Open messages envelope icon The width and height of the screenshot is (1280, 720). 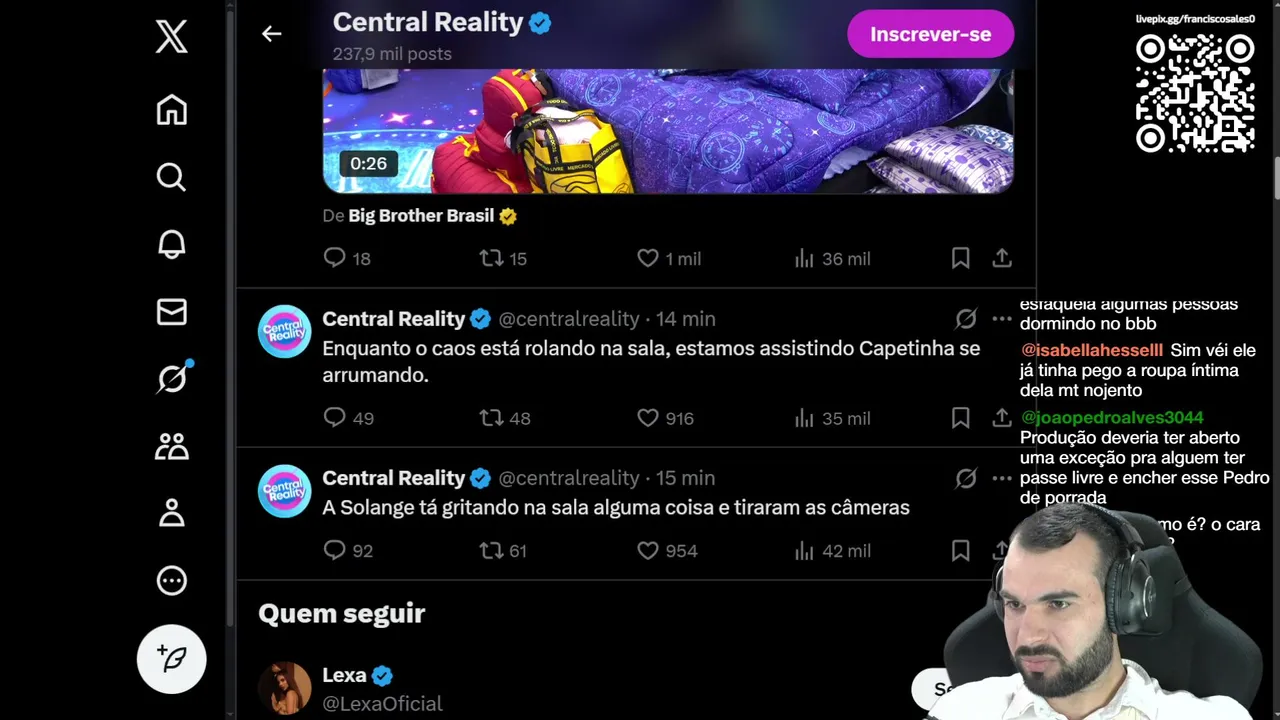172,312
